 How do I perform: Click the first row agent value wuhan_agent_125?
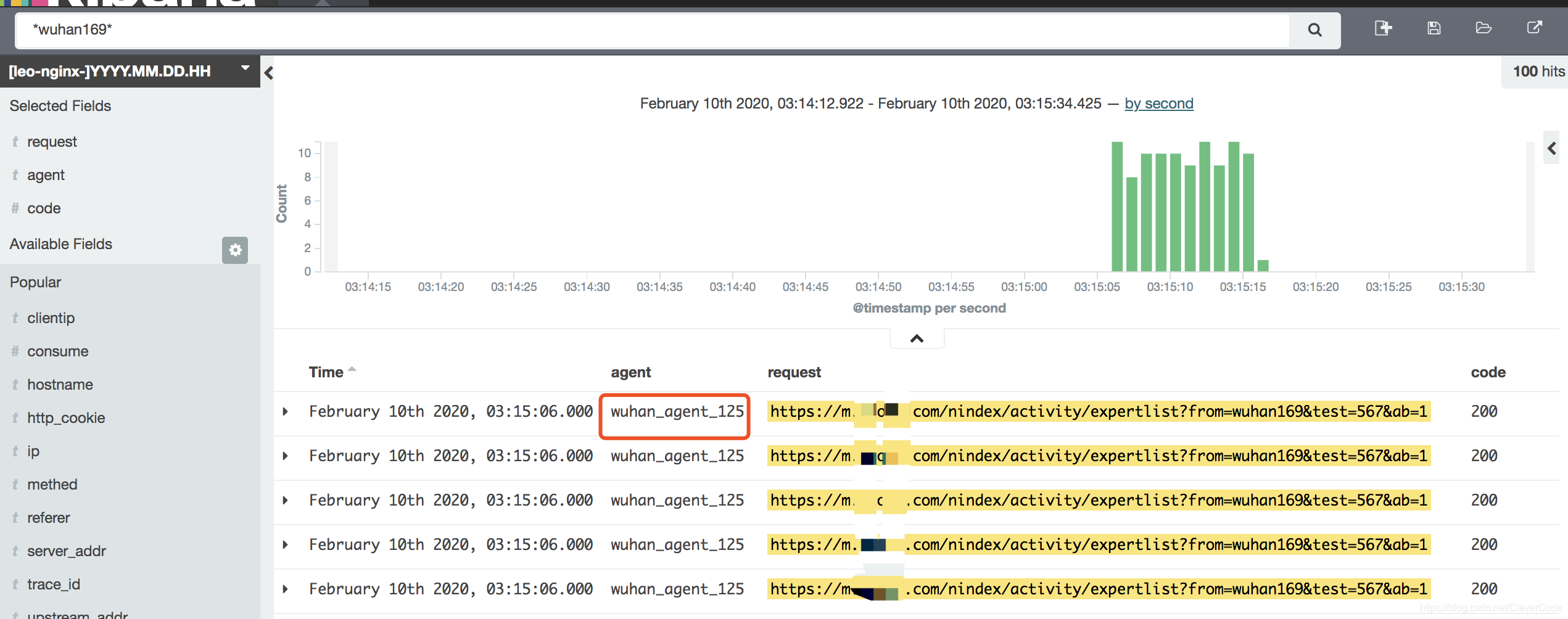(677, 411)
